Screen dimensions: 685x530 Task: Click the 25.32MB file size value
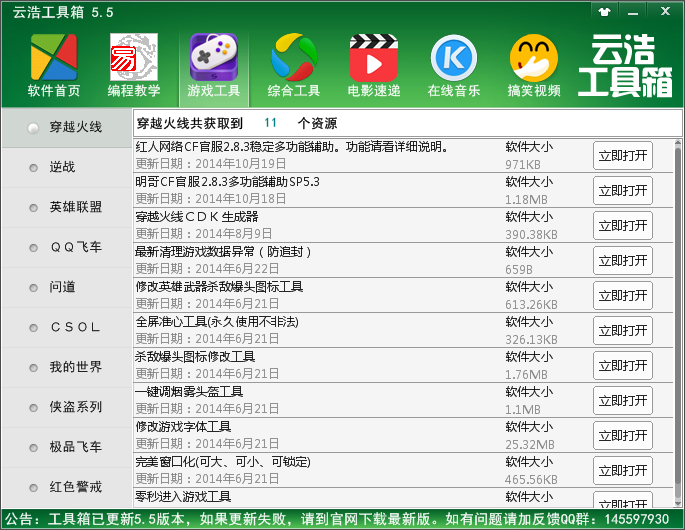click(x=529, y=444)
